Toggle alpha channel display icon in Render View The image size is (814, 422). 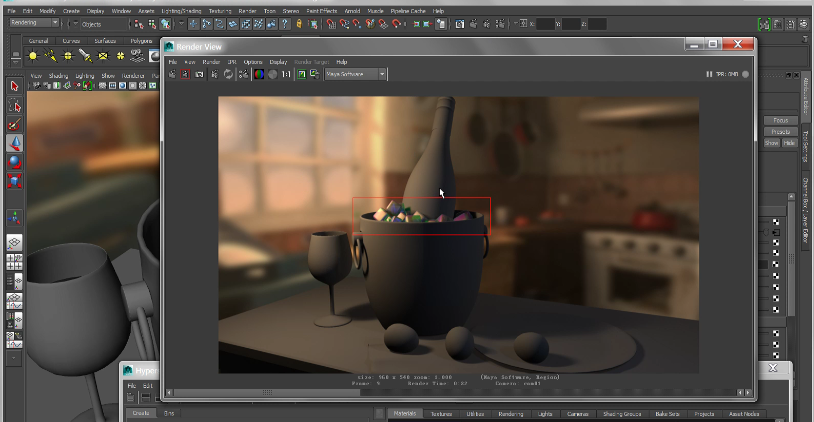tap(273, 74)
